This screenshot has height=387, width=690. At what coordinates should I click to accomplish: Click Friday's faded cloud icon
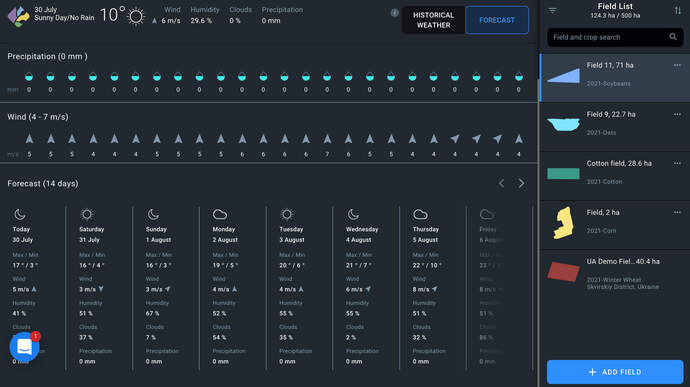(x=487, y=214)
